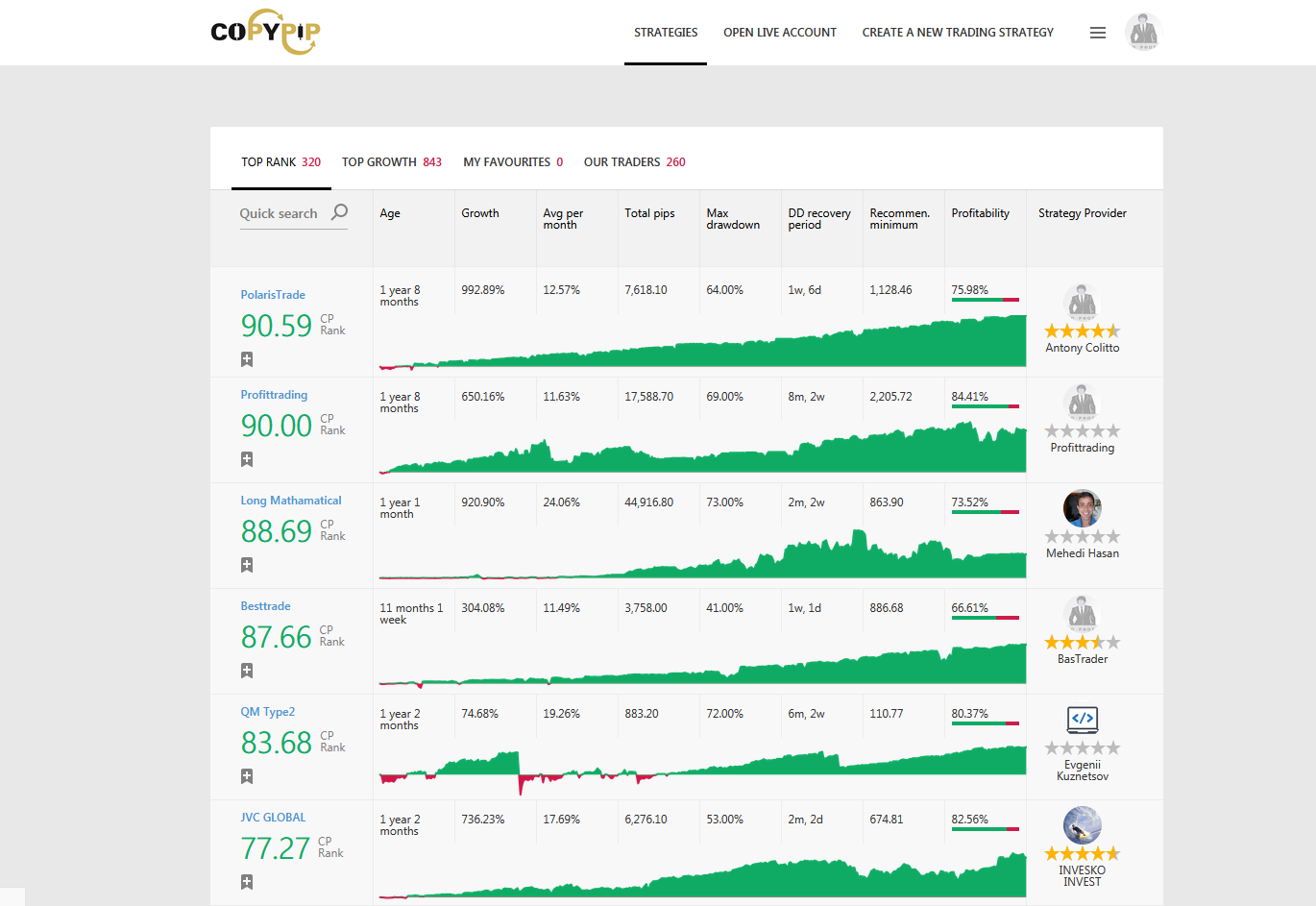The image size is (1316, 906).
Task: Open the Profittrading strategy link
Action: [x=274, y=395]
